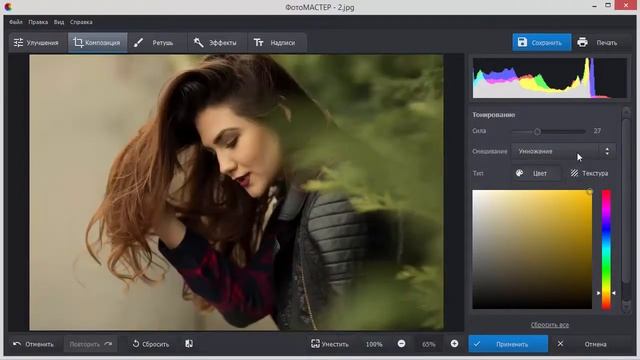The height and width of the screenshot is (360, 640).
Task: Click the ФотоМАСТЕР app icon in title bar
Action: [x=8, y=7]
